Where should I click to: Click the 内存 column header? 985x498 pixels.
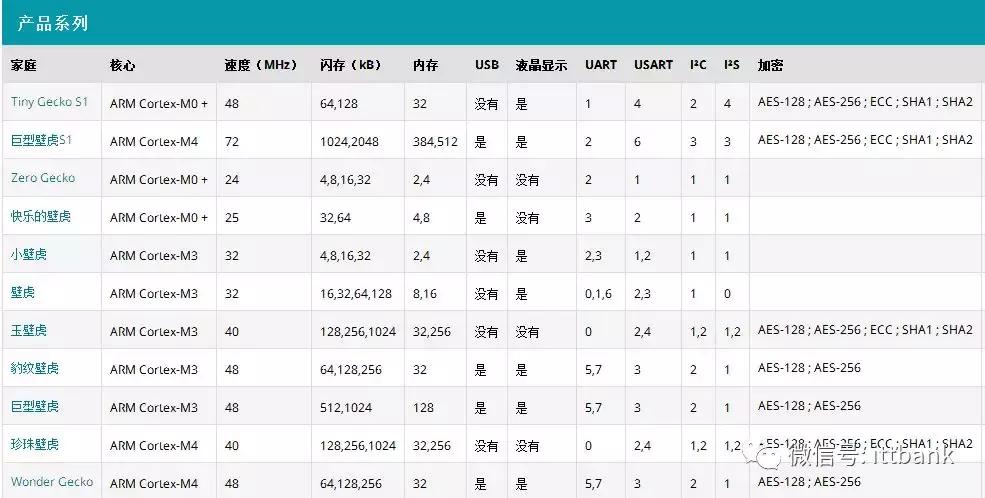425,65
